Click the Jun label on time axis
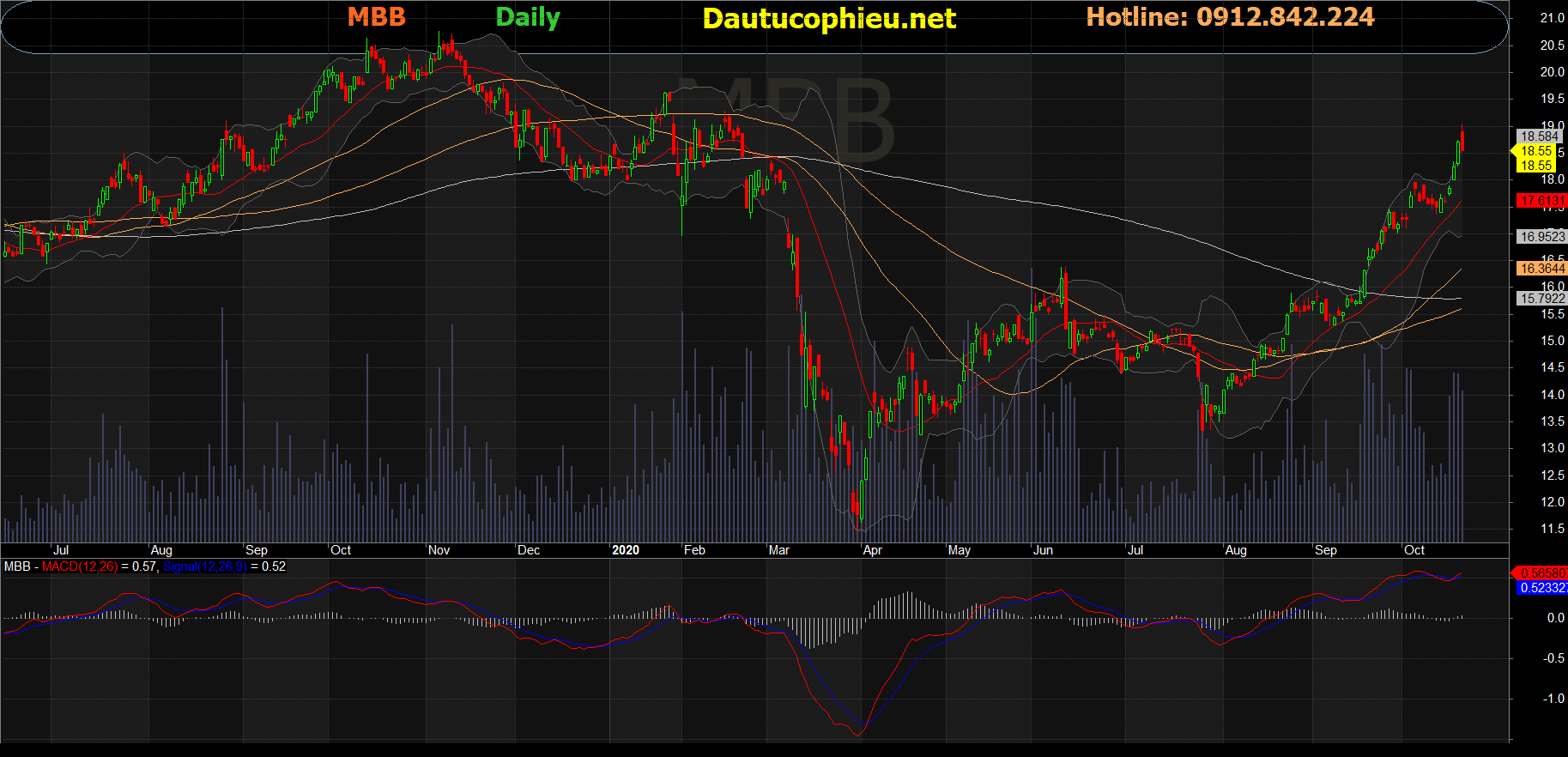This screenshot has height=757, width=1568. click(1043, 550)
